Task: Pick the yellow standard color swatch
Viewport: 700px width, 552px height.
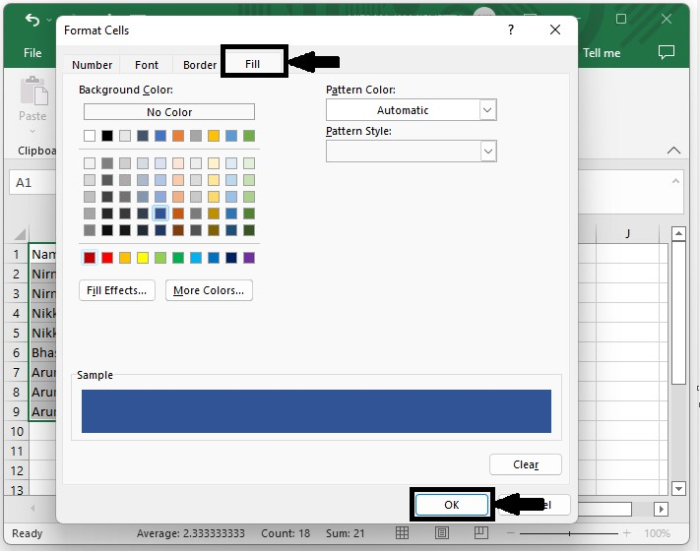Action: pos(143,258)
